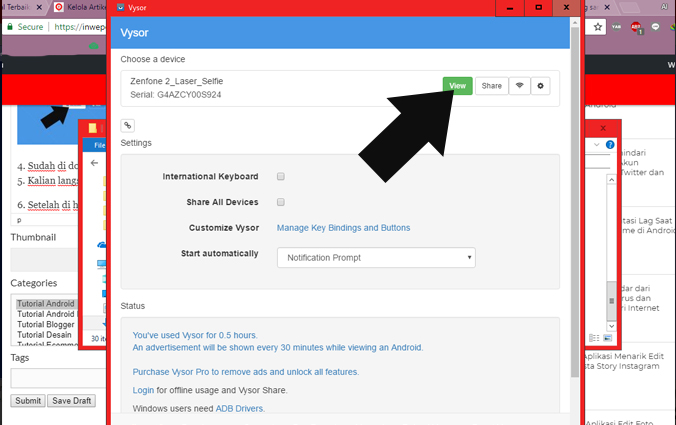Click Purchase Vysor Pro link
Image resolution: width=676 pixels, height=425 pixels.
point(245,372)
